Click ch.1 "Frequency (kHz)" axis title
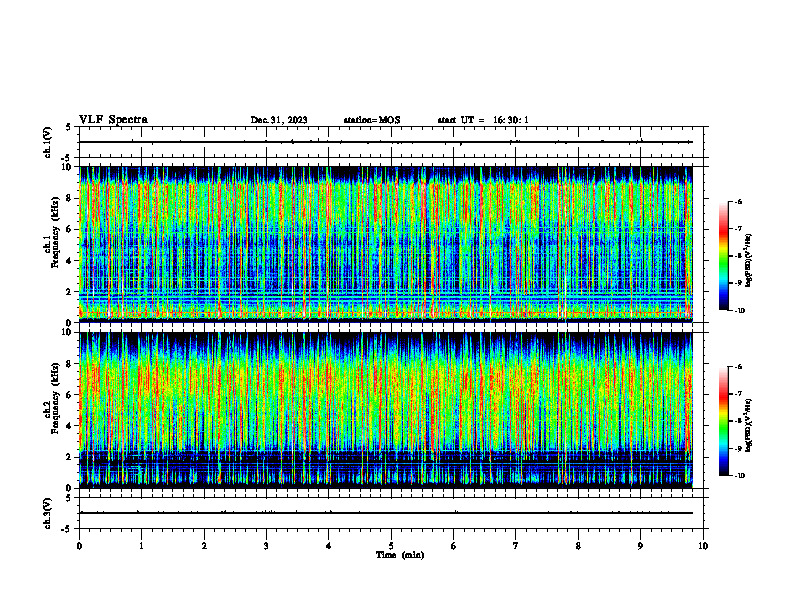Viewport: 792px width, 612px height. 55,232
